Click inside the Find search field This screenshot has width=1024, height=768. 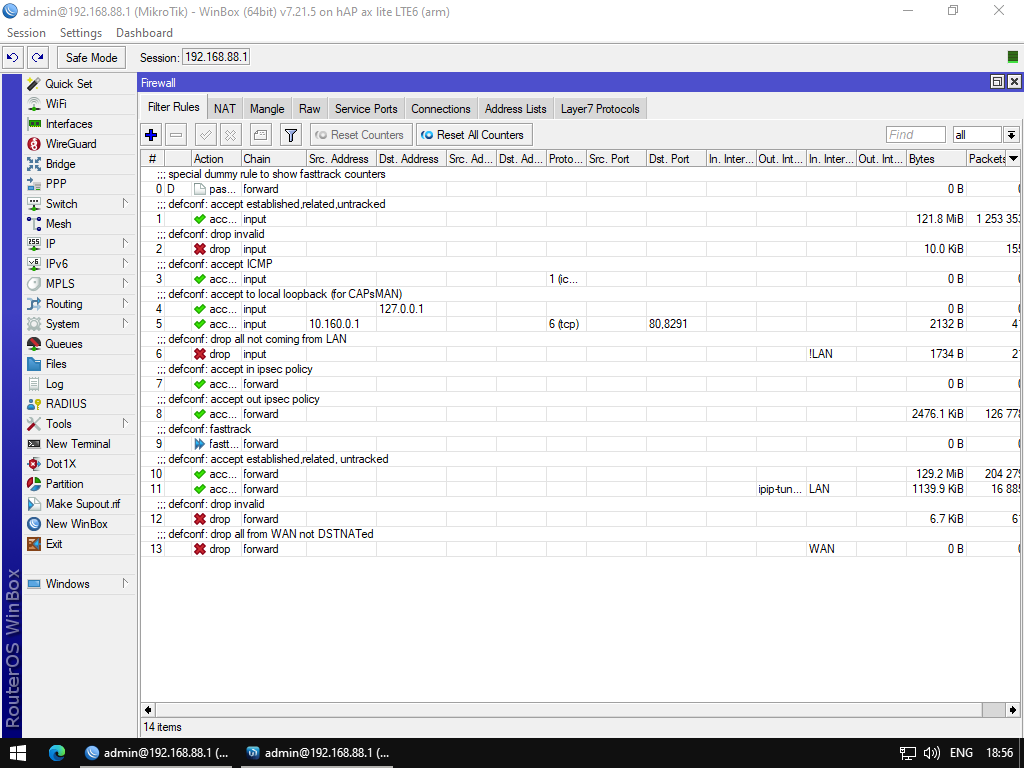pyautogui.click(x=916, y=135)
